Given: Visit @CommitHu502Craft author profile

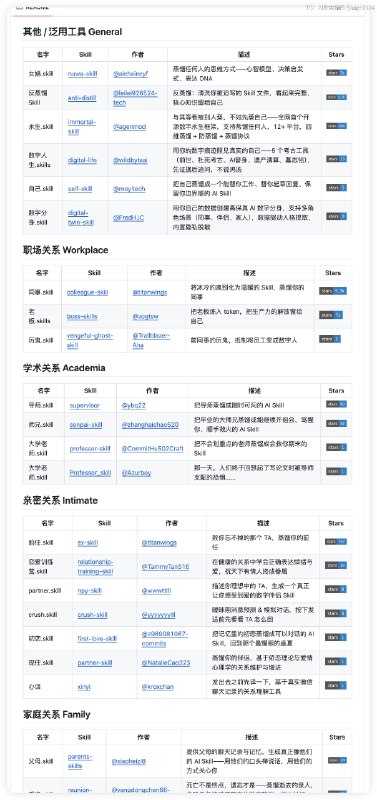Looking at the screenshot, I should click(x=152, y=449).
